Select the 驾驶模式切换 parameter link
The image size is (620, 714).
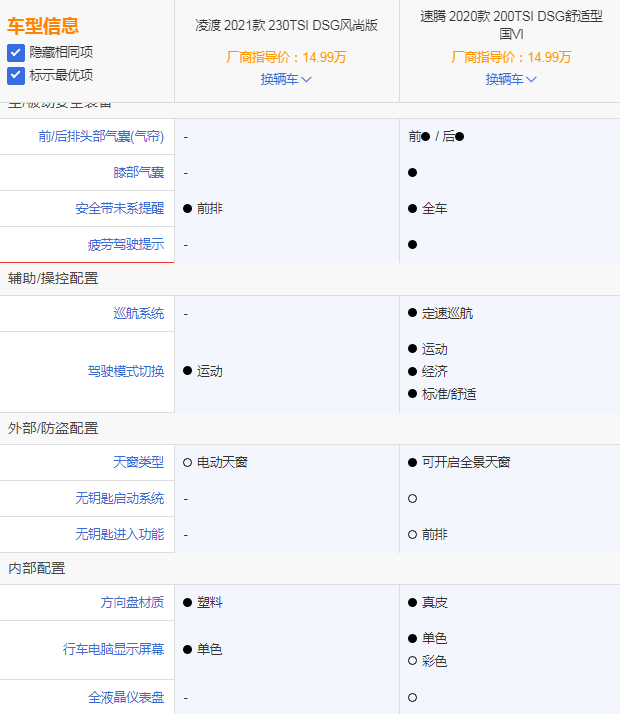click(x=126, y=371)
